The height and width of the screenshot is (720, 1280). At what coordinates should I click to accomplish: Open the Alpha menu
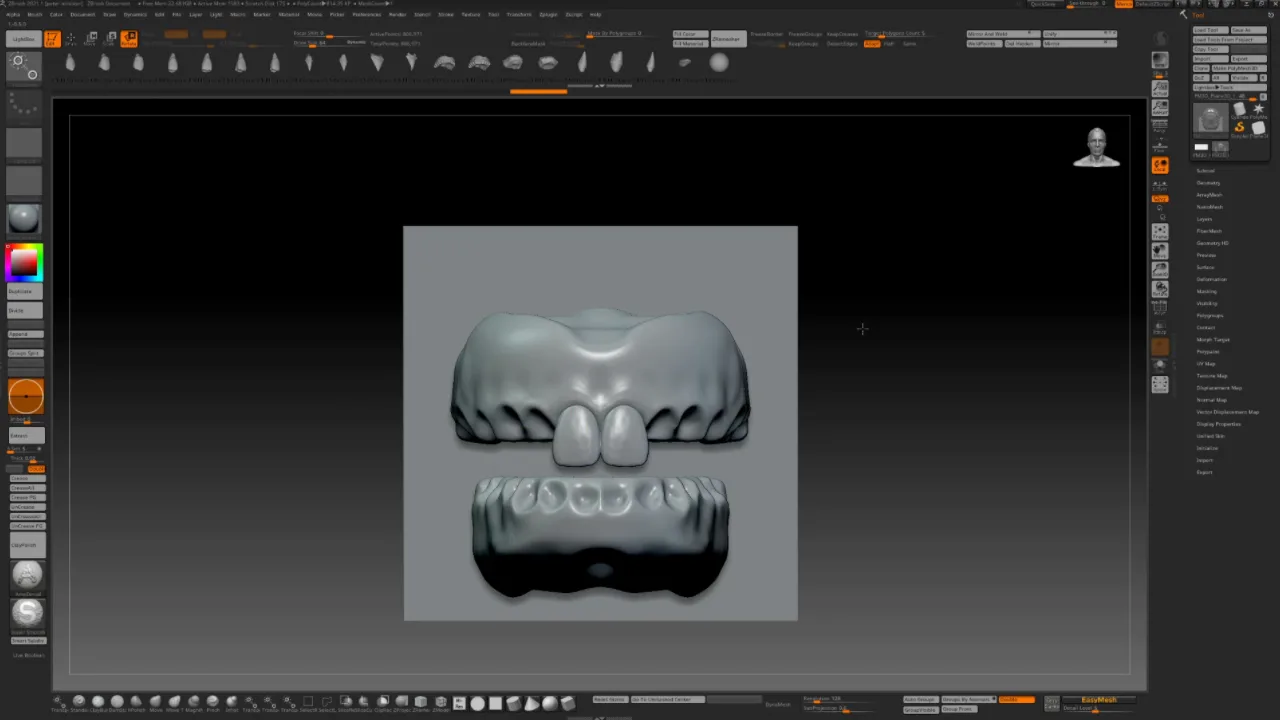coord(14,15)
